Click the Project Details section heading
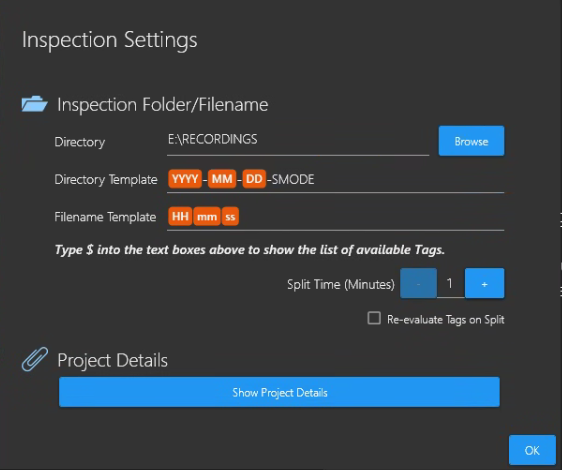Image resolution: width=562 pixels, height=470 pixels. click(113, 360)
